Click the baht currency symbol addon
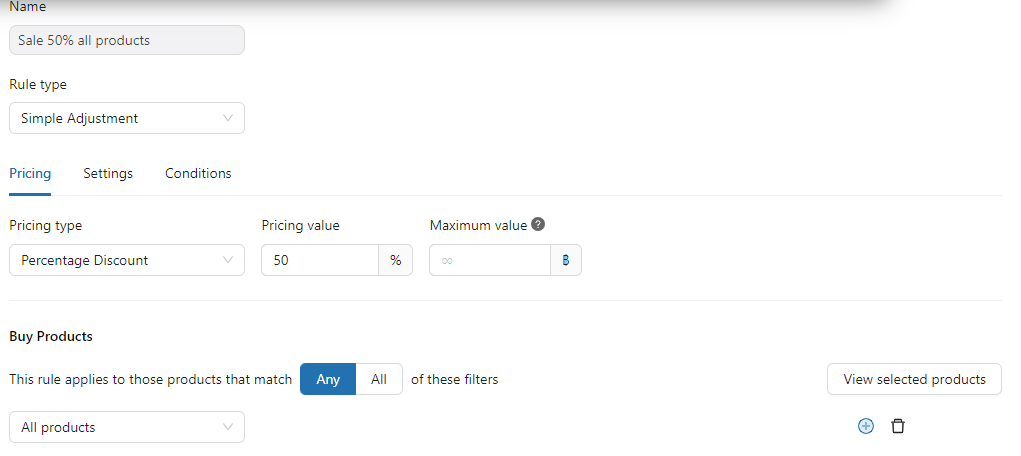The height and width of the screenshot is (456, 1021). pos(566,260)
